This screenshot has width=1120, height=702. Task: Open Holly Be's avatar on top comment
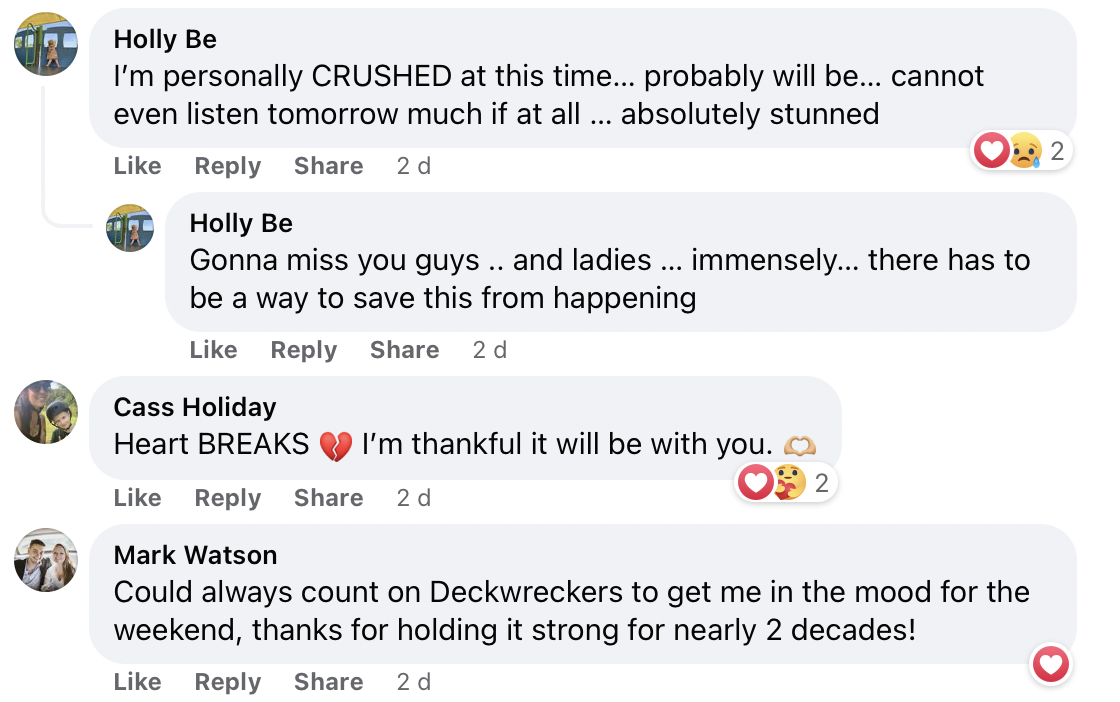46,44
